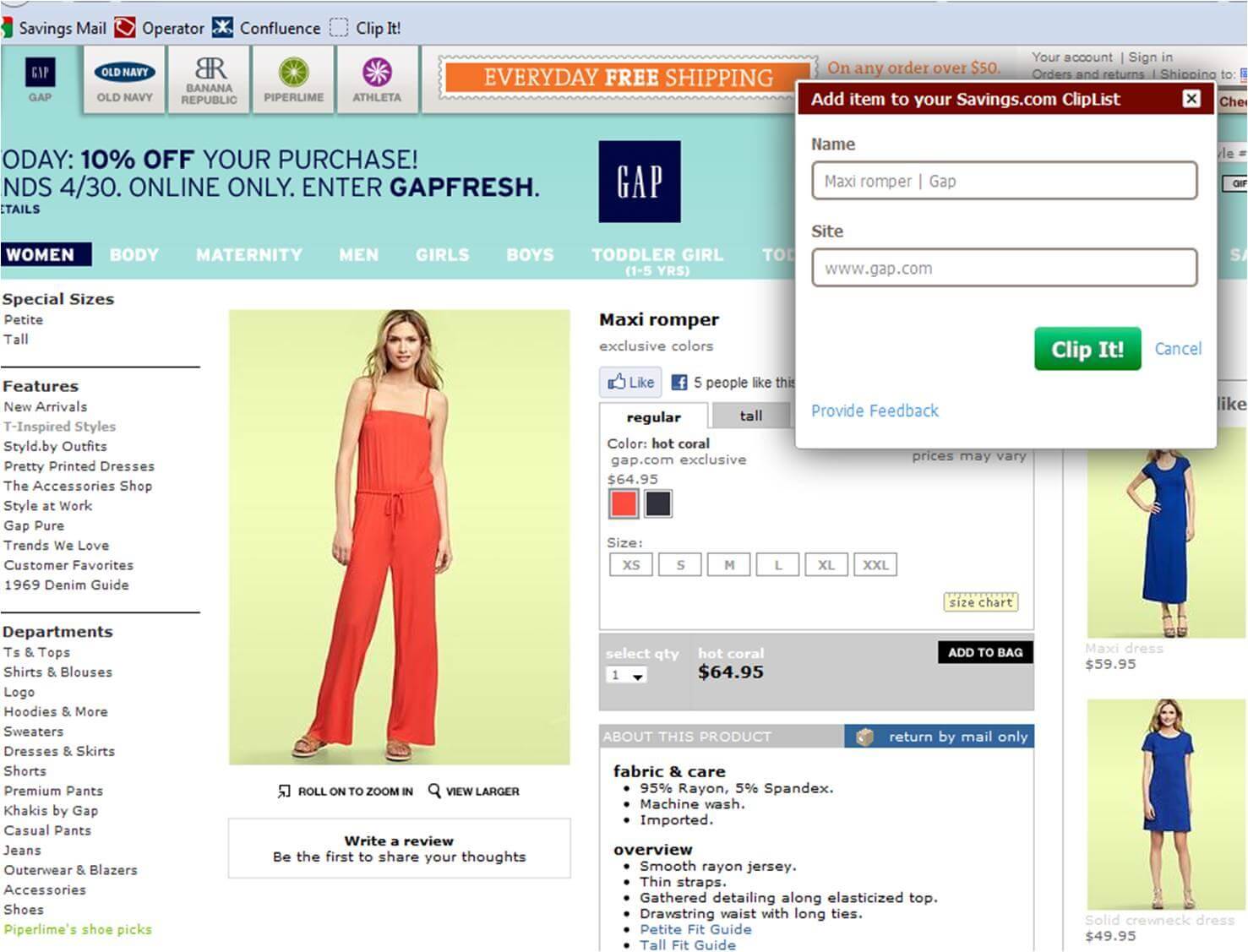Open New Arrivals in Features
Image resolution: width=1248 pixels, height=952 pixels.
[46, 406]
